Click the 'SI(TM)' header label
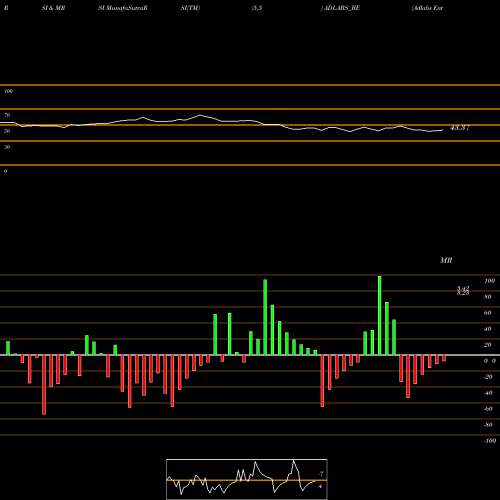The height and width of the screenshot is (500, 500). point(190,8)
